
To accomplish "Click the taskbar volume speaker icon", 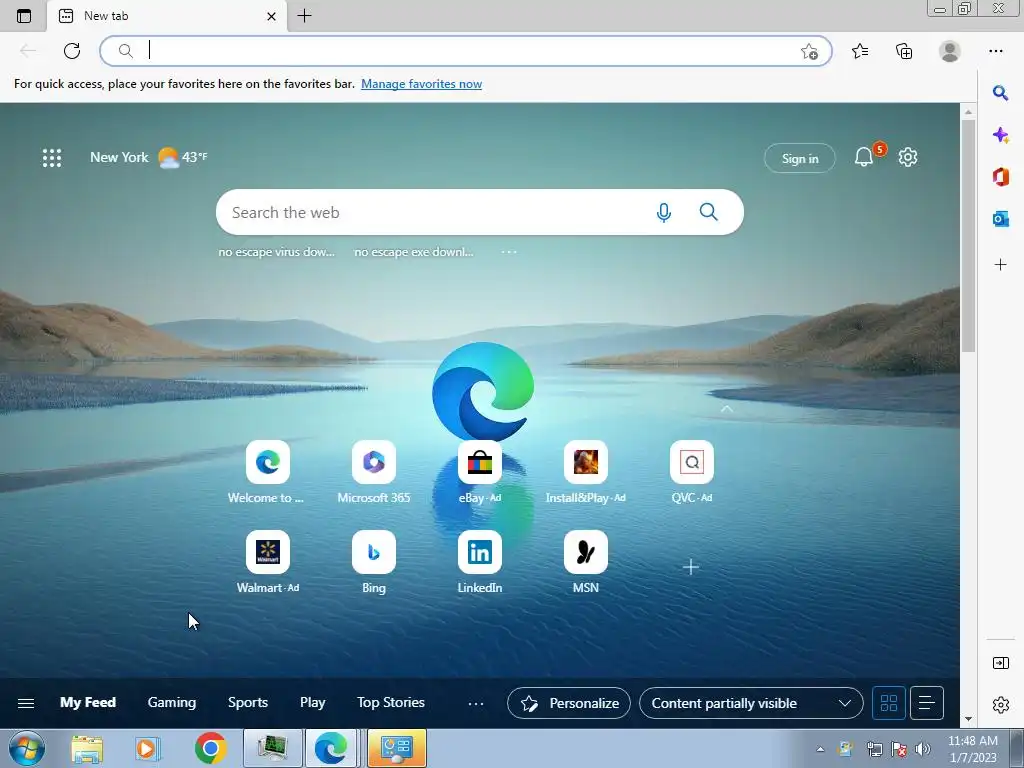I will click(923, 749).
